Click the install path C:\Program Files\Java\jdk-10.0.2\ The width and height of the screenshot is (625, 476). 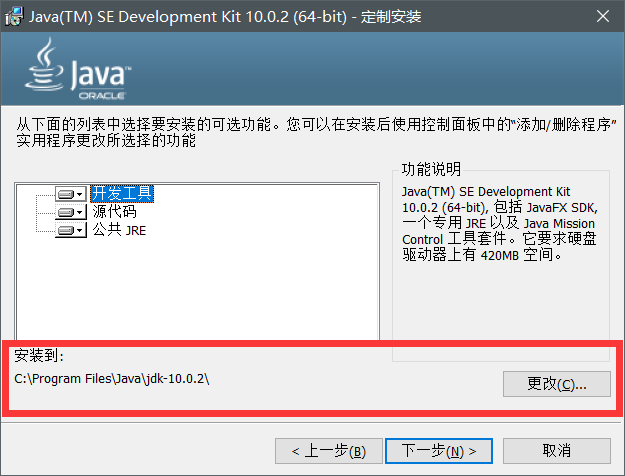pos(112,379)
